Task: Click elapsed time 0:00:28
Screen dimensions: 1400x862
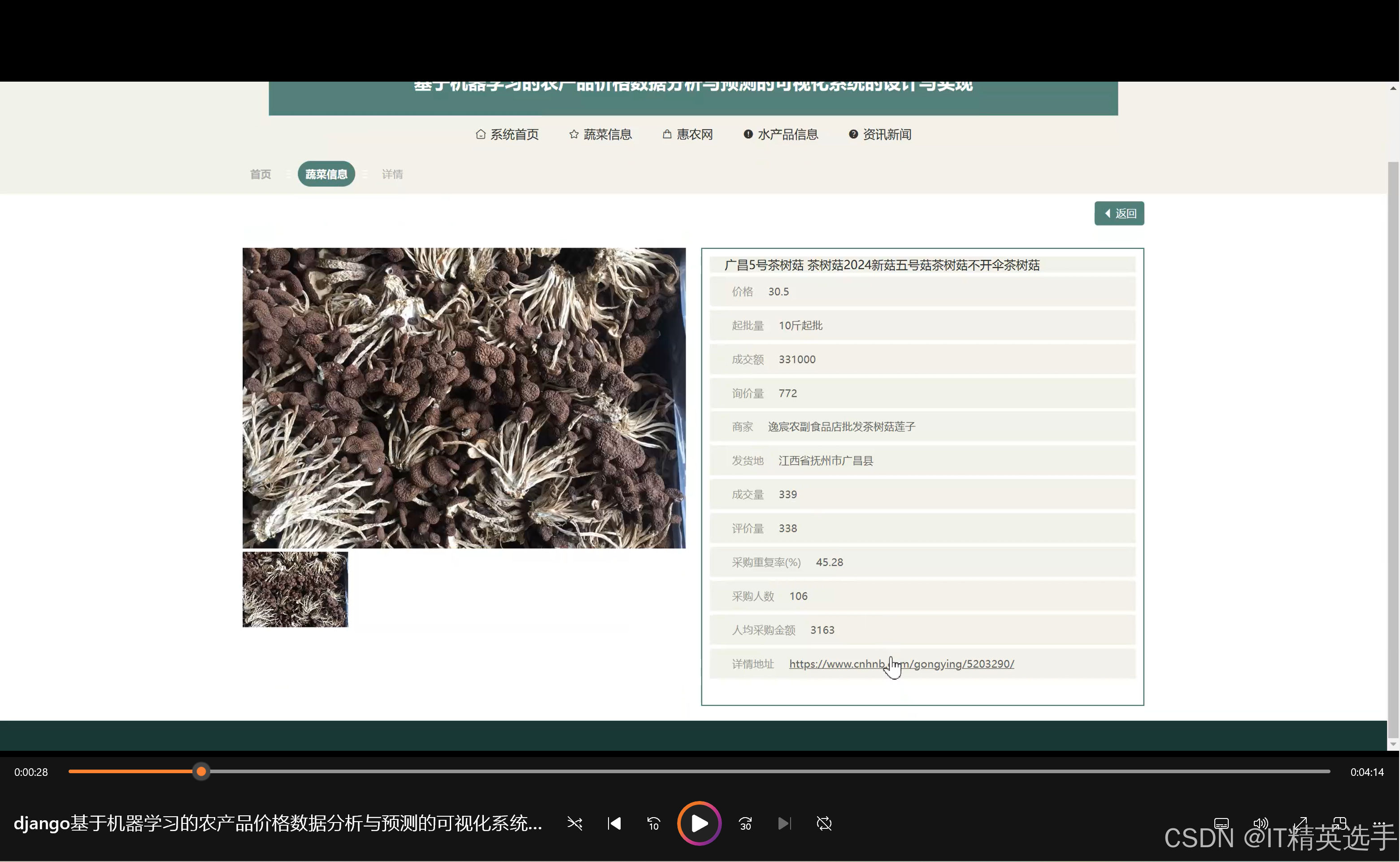Action: 31,772
